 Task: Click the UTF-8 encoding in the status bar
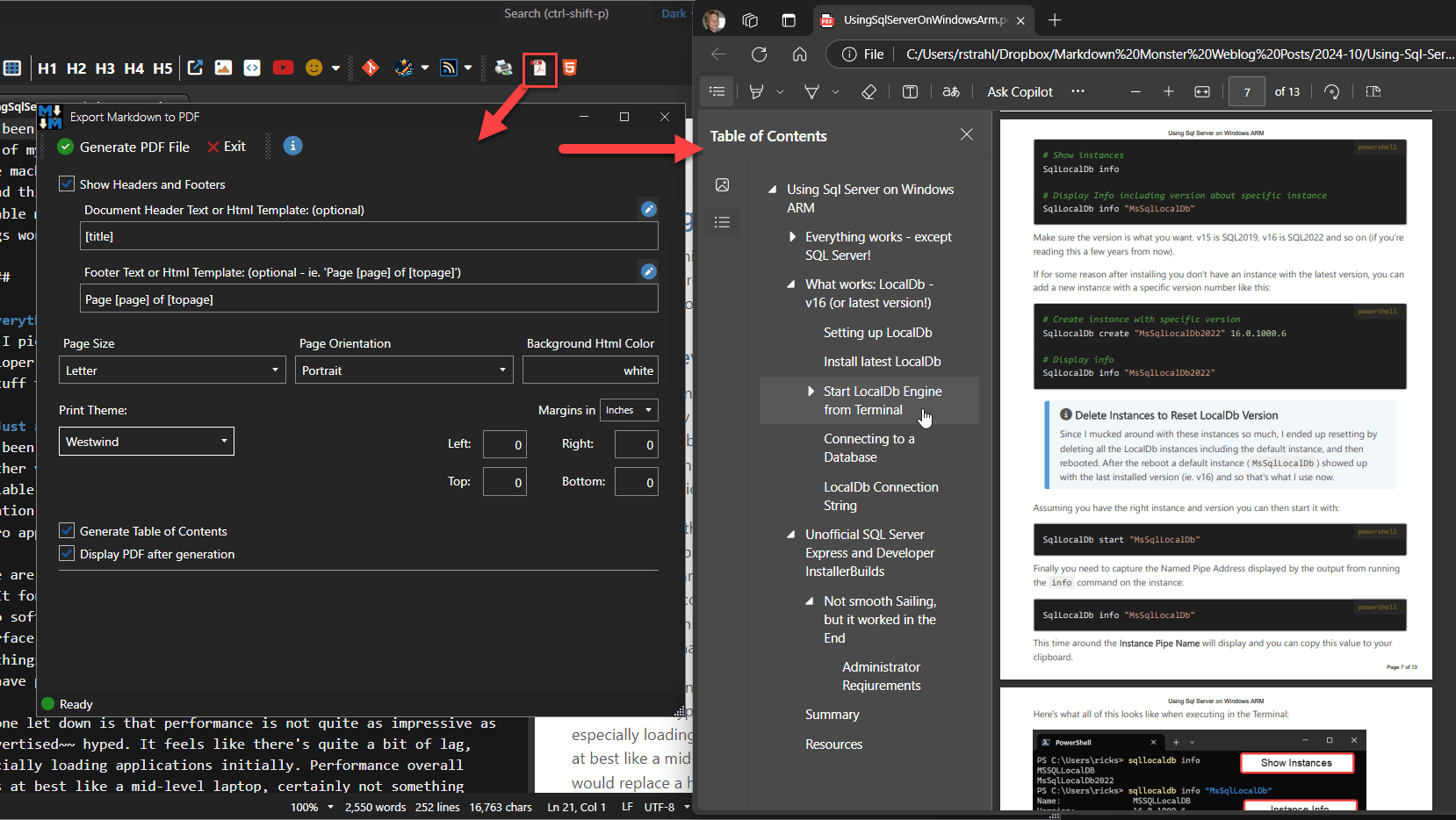point(660,807)
